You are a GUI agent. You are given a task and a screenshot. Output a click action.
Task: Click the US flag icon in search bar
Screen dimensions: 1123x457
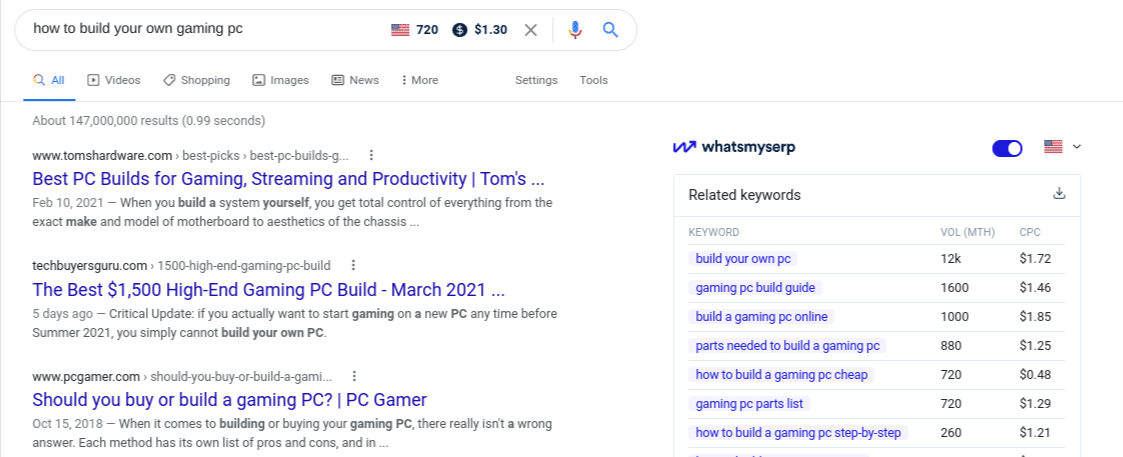[x=400, y=30]
